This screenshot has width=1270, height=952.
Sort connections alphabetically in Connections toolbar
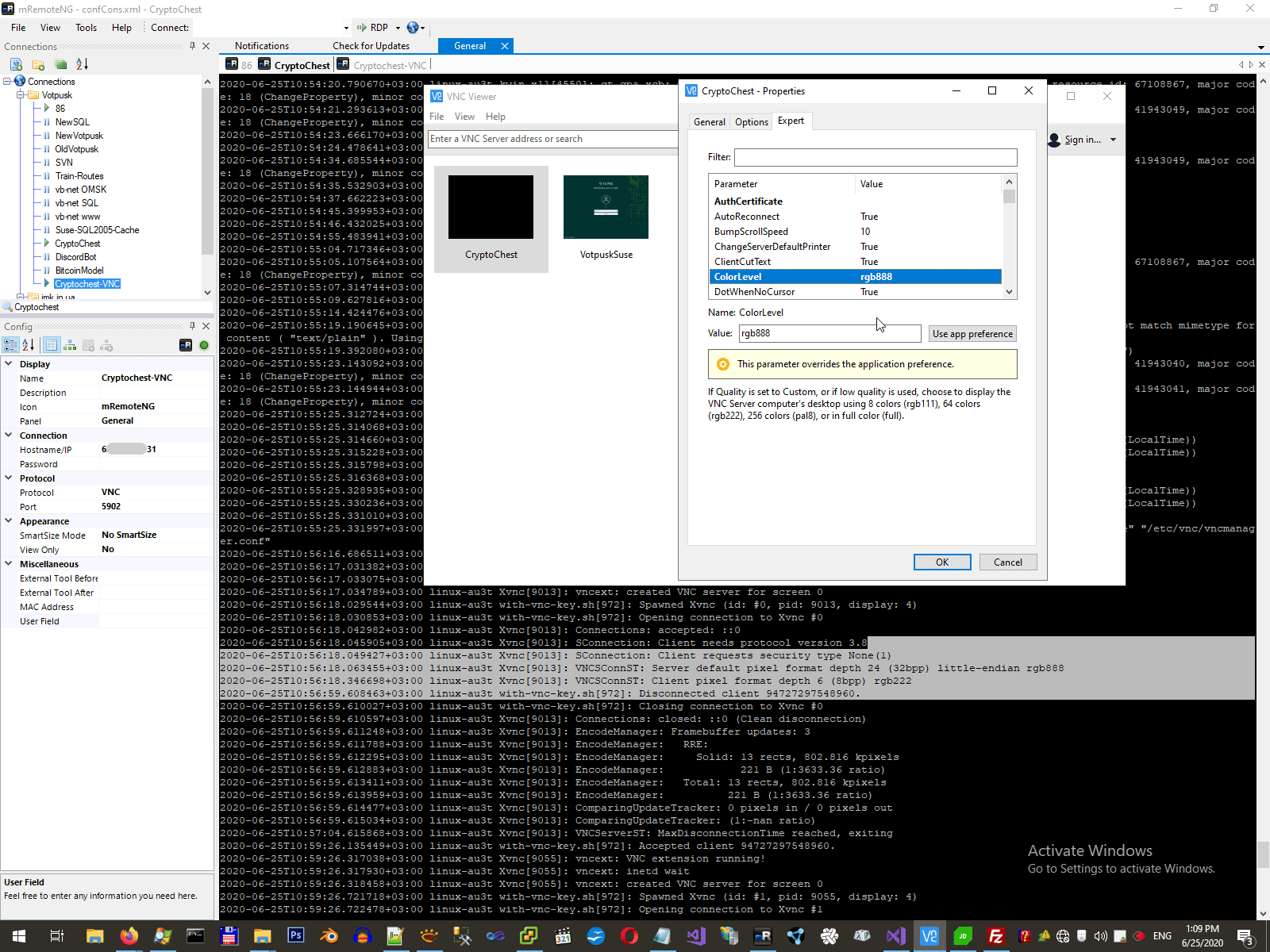[x=83, y=64]
